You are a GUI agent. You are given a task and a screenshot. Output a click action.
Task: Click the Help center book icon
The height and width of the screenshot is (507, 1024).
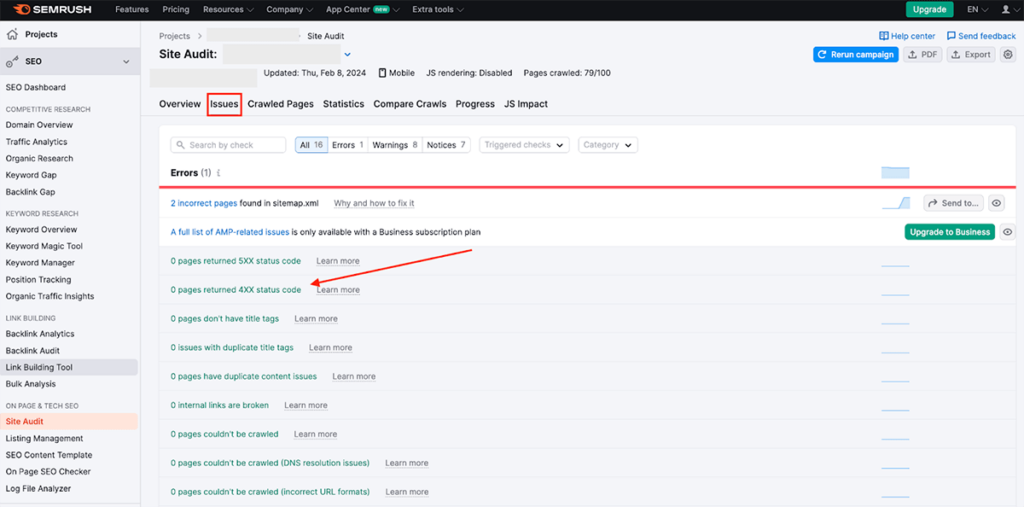(884, 36)
